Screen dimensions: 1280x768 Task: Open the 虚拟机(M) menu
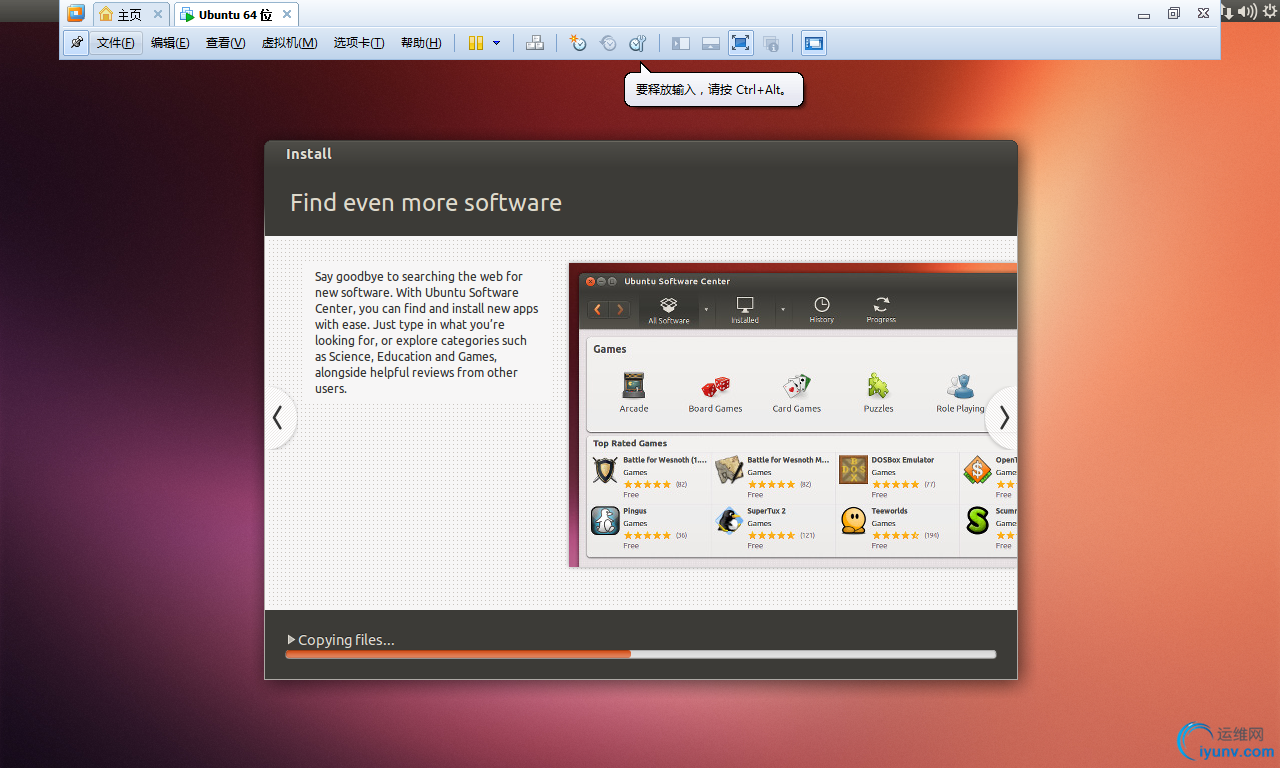(x=289, y=43)
